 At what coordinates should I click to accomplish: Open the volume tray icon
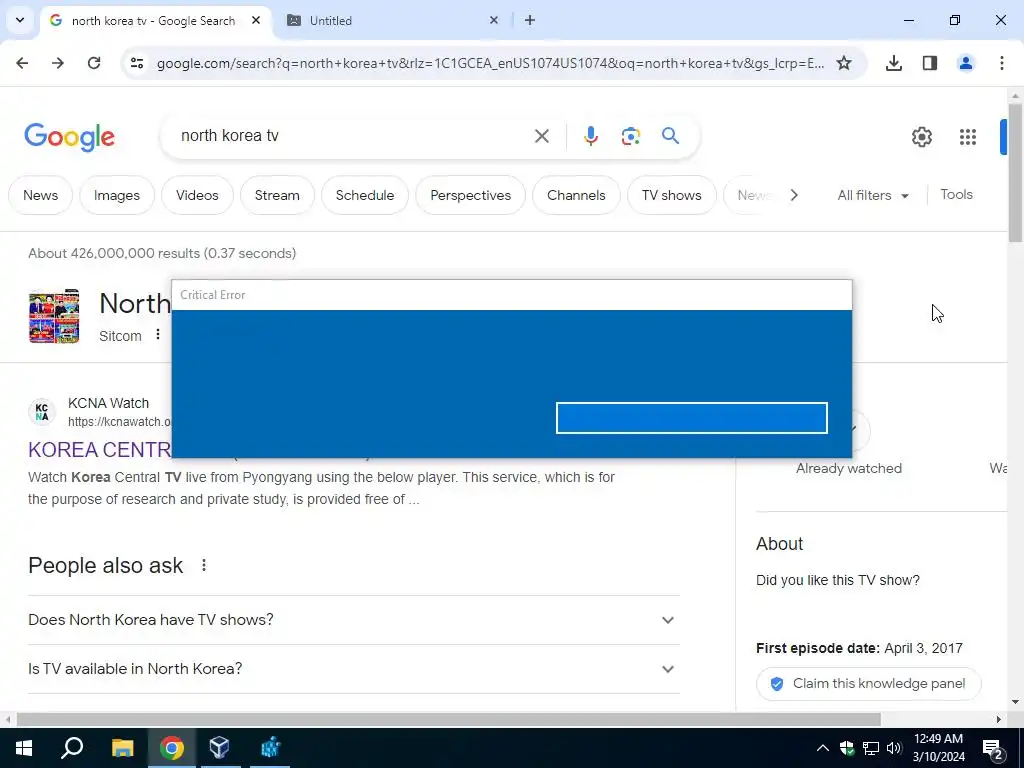(894, 748)
